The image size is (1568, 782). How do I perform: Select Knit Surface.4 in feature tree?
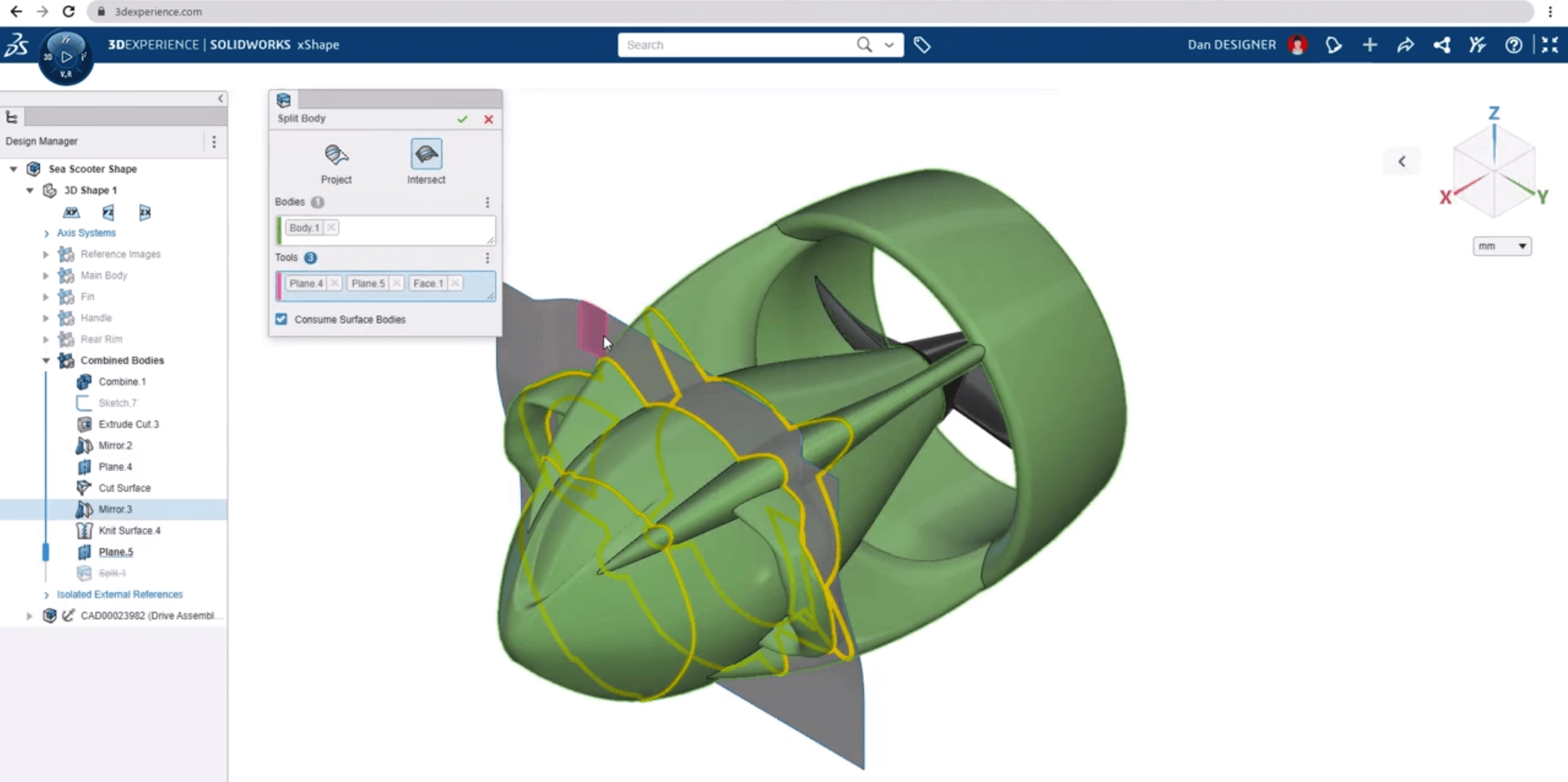(129, 531)
